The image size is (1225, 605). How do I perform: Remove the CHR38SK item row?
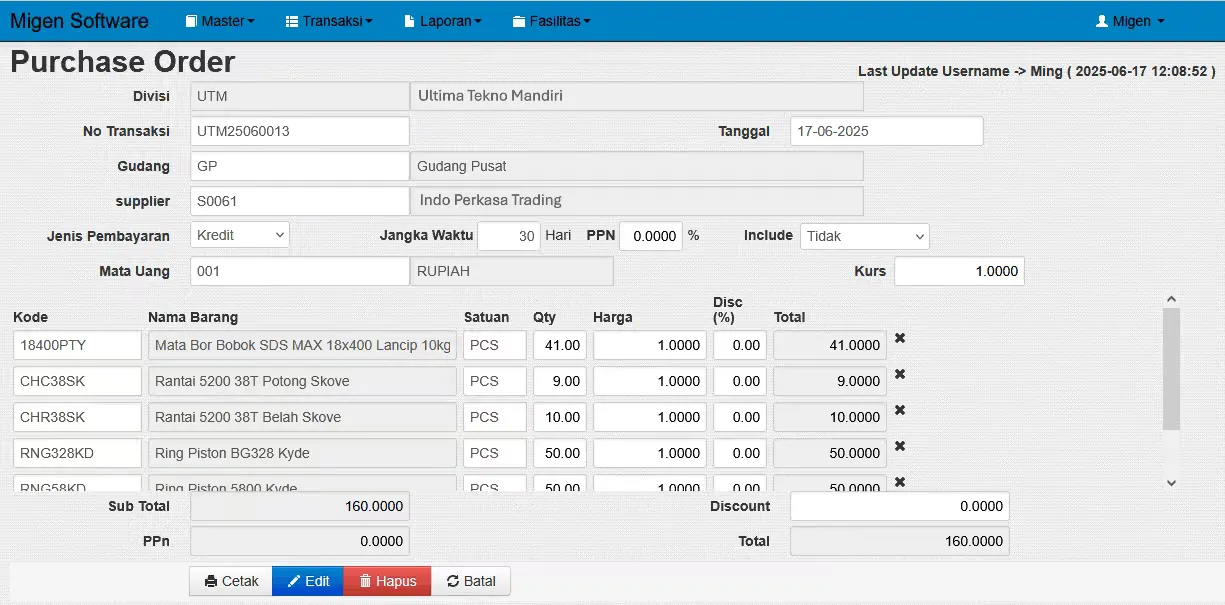point(900,411)
